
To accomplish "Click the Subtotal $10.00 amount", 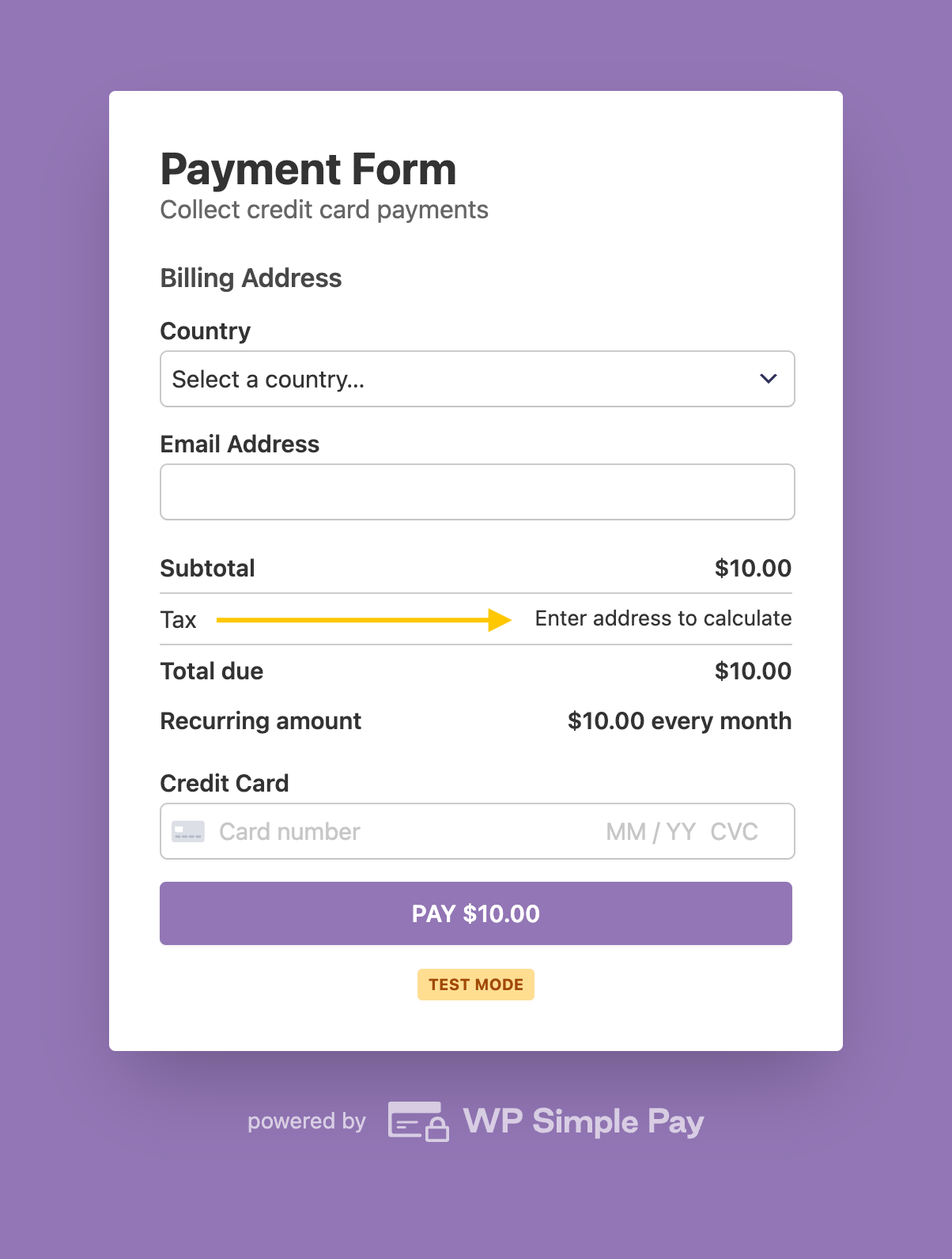I will pos(753,568).
